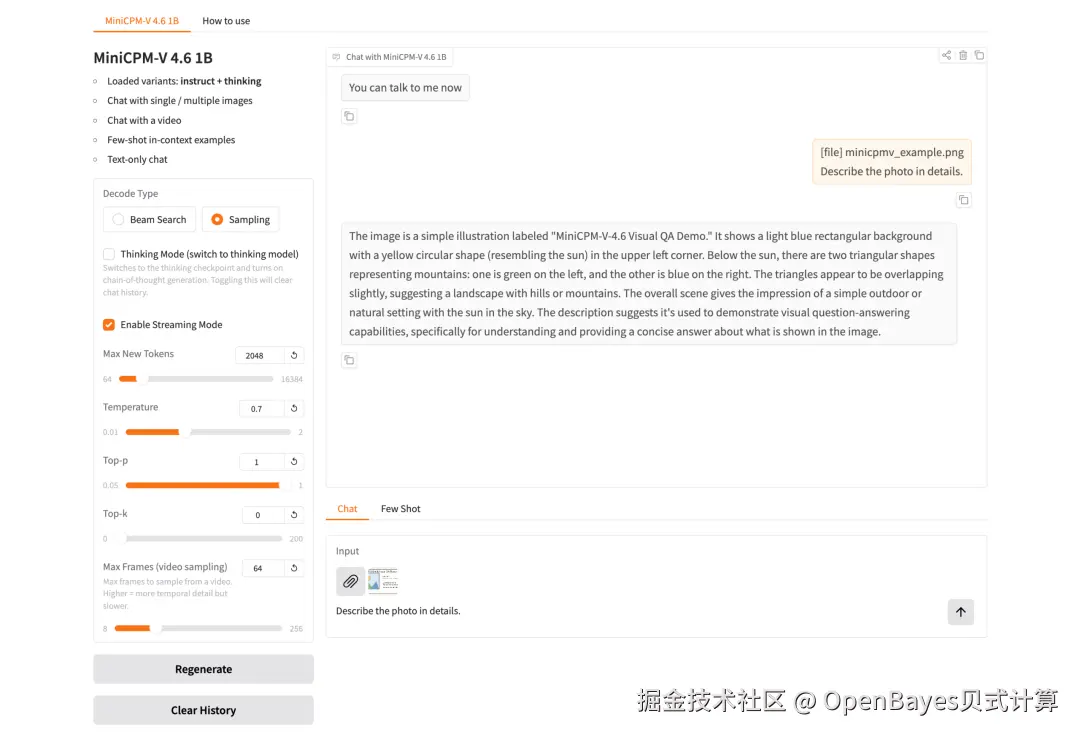Reset Max Frames to default
This screenshot has height=737, width=1080.
(x=294, y=568)
